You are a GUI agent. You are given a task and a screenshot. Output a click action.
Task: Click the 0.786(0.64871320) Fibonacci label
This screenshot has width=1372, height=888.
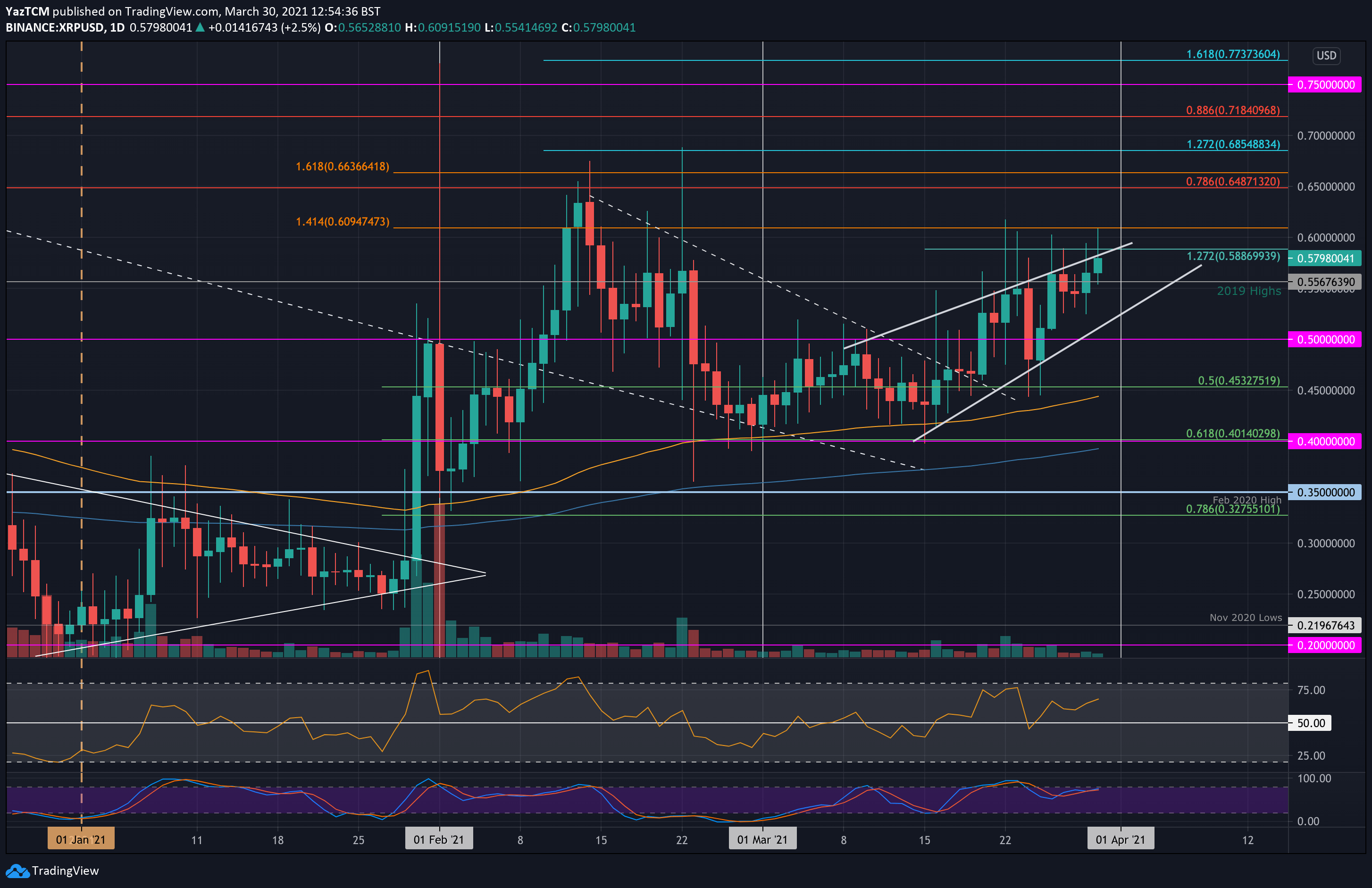[x=1232, y=182]
